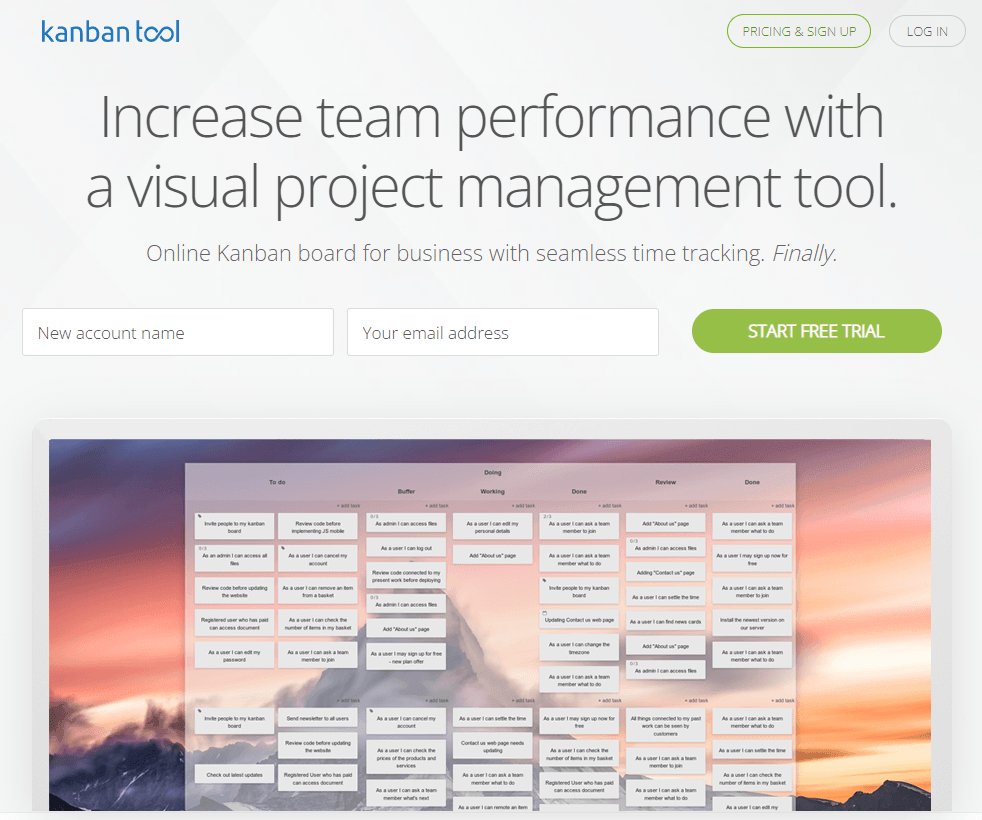This screenshot has height=820, width=982.
Task: Open 'Install the newest version on our server' card
Action: tap(752, 623)
